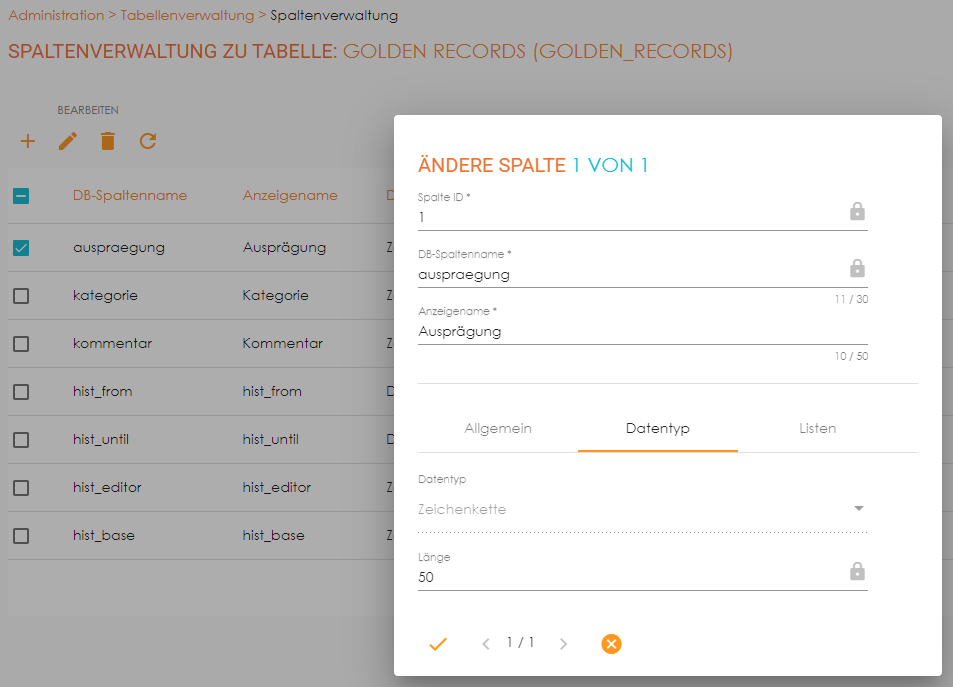Click the pencil edit icon in toolbar
953x687 pixels.
coord(68,142)
